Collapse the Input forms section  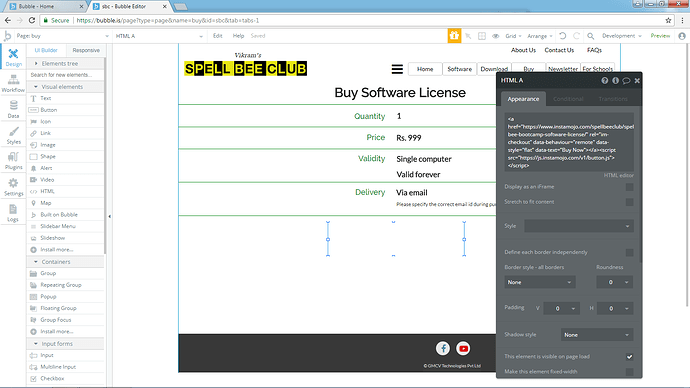[65, 344]
